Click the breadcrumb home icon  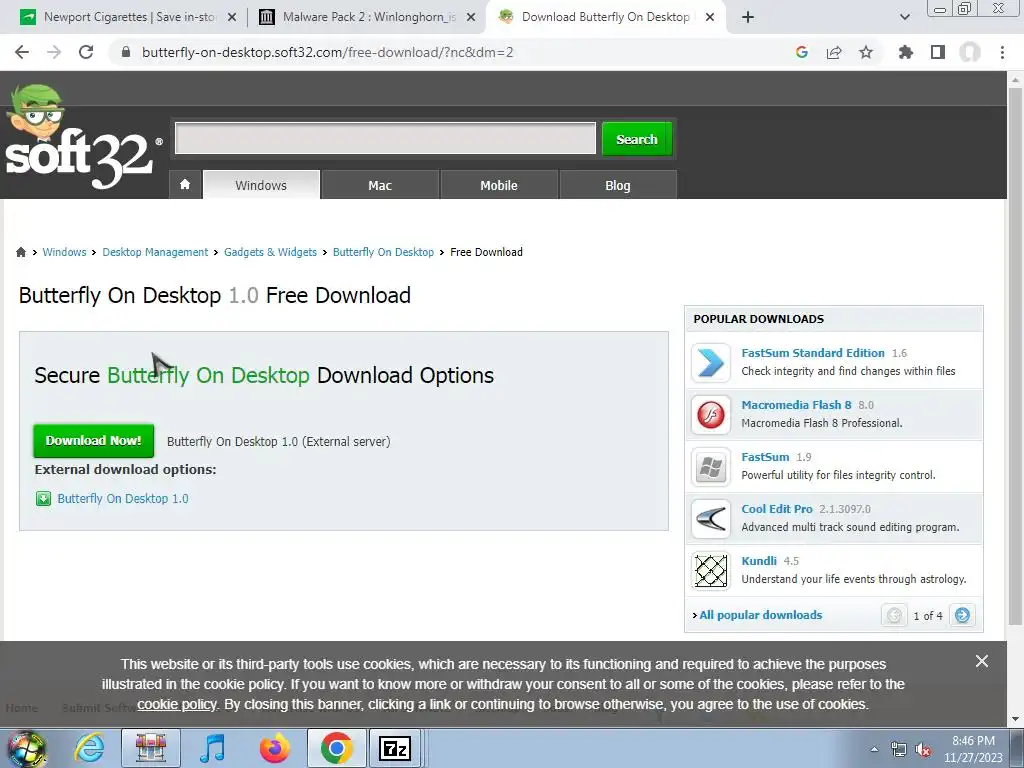21,252
